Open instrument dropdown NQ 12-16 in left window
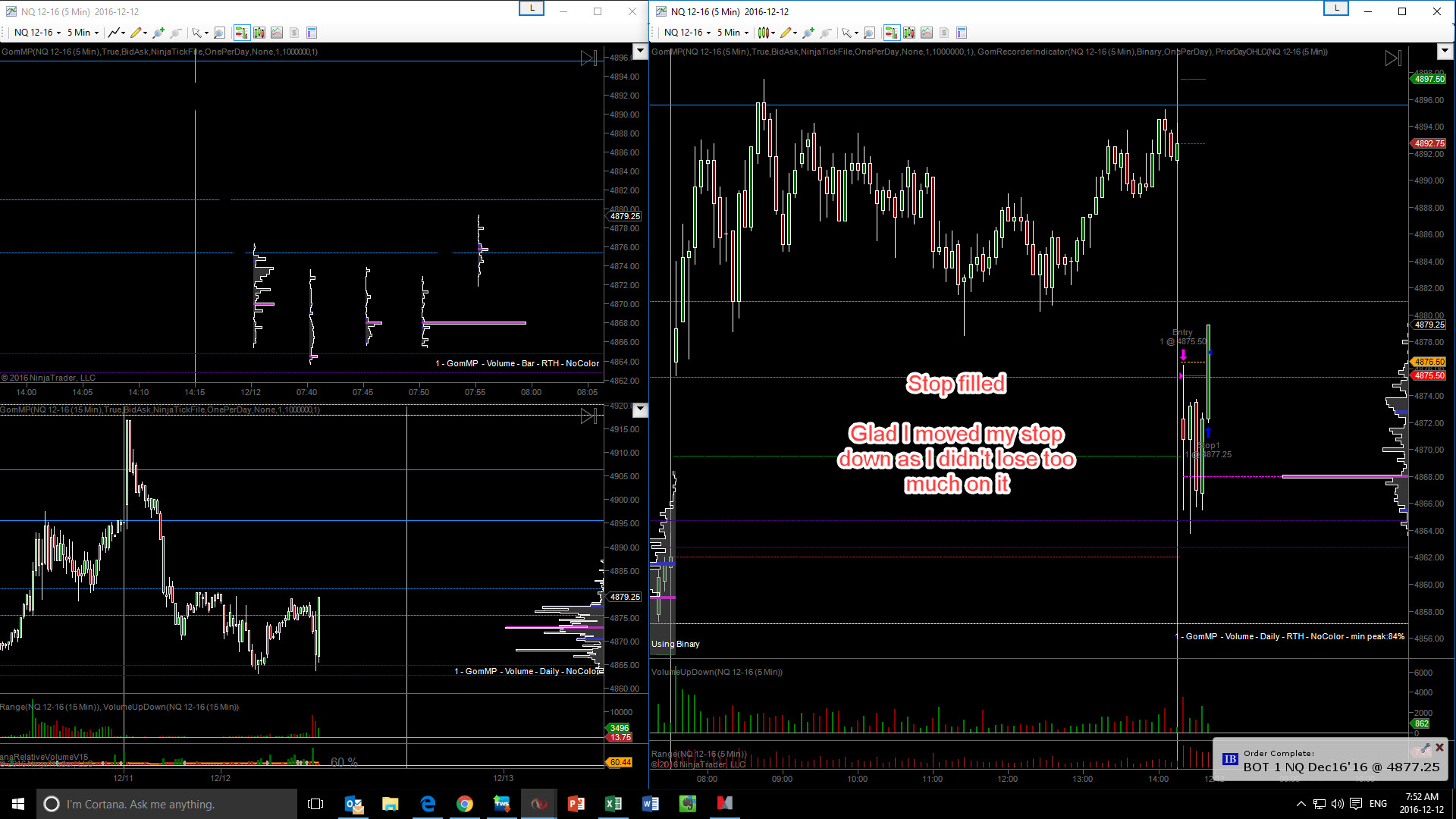This screenshot has height=819, width=1456. coord(37,33)
